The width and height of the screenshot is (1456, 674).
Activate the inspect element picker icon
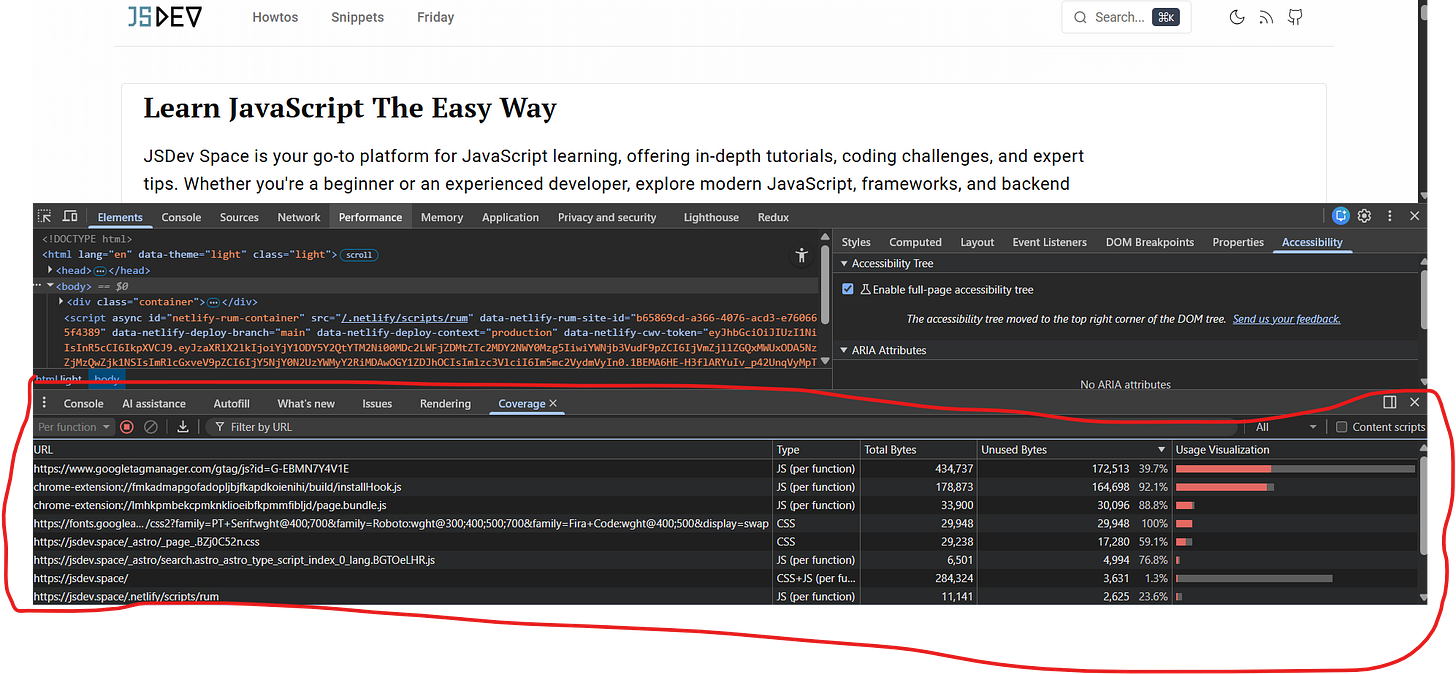pyautogui.click(x=44, y=216)
